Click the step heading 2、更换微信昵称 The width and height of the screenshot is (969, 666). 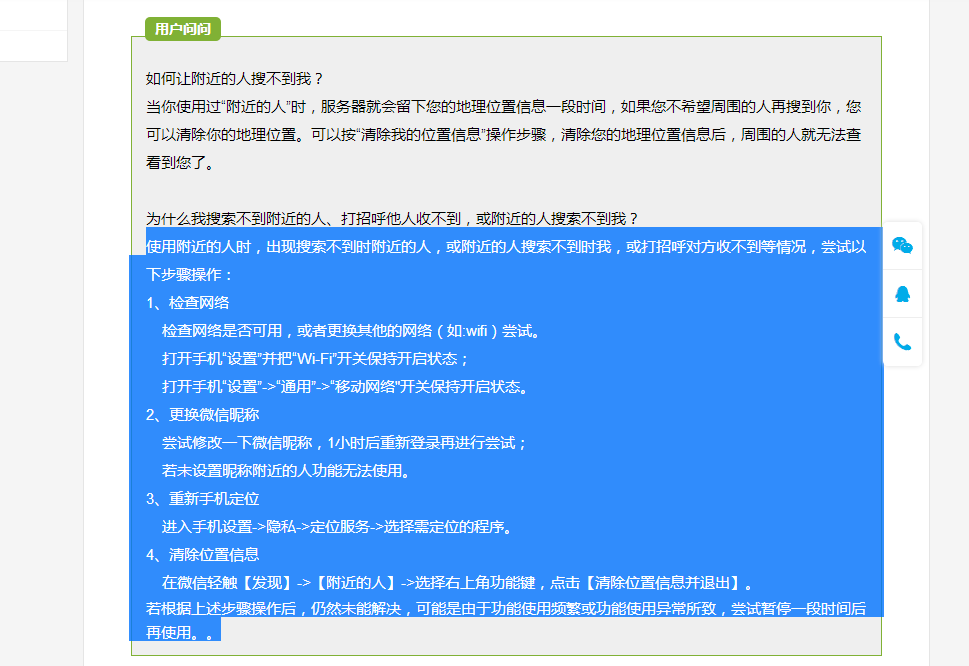(x=203, y=415)
